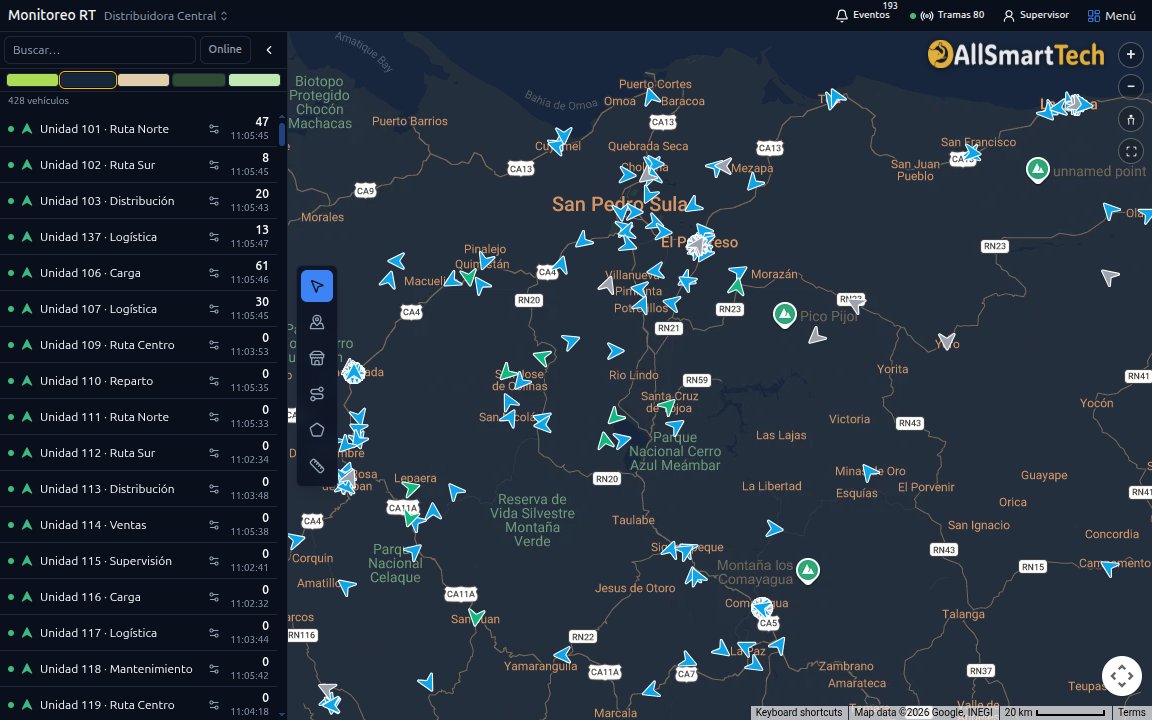Screen dimensions: 1152x720
Task: Open route options for Unidad 101
Action: point(214,129)
